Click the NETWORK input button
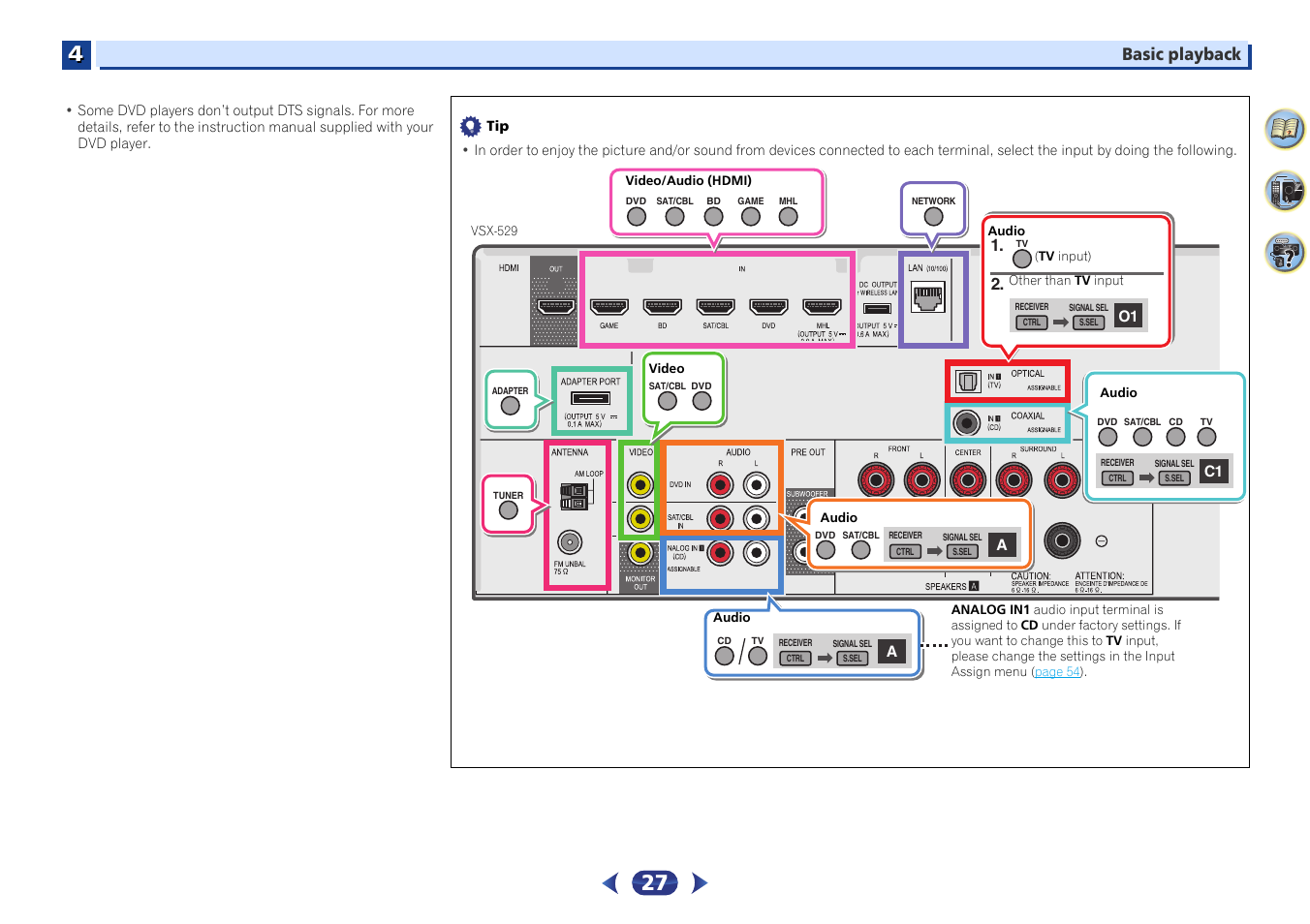 click(x=933, y=216)
